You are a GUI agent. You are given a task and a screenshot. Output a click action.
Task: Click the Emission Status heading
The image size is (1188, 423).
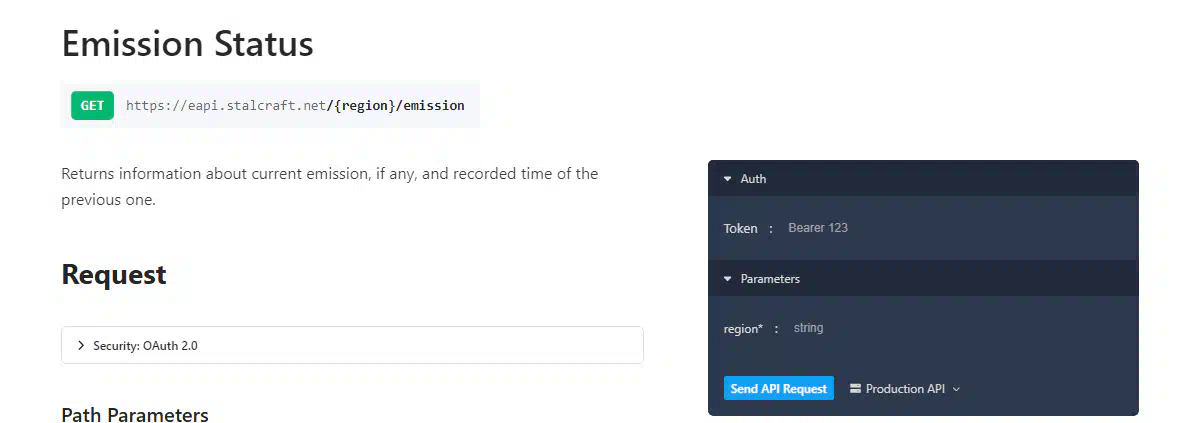[187, 43]
